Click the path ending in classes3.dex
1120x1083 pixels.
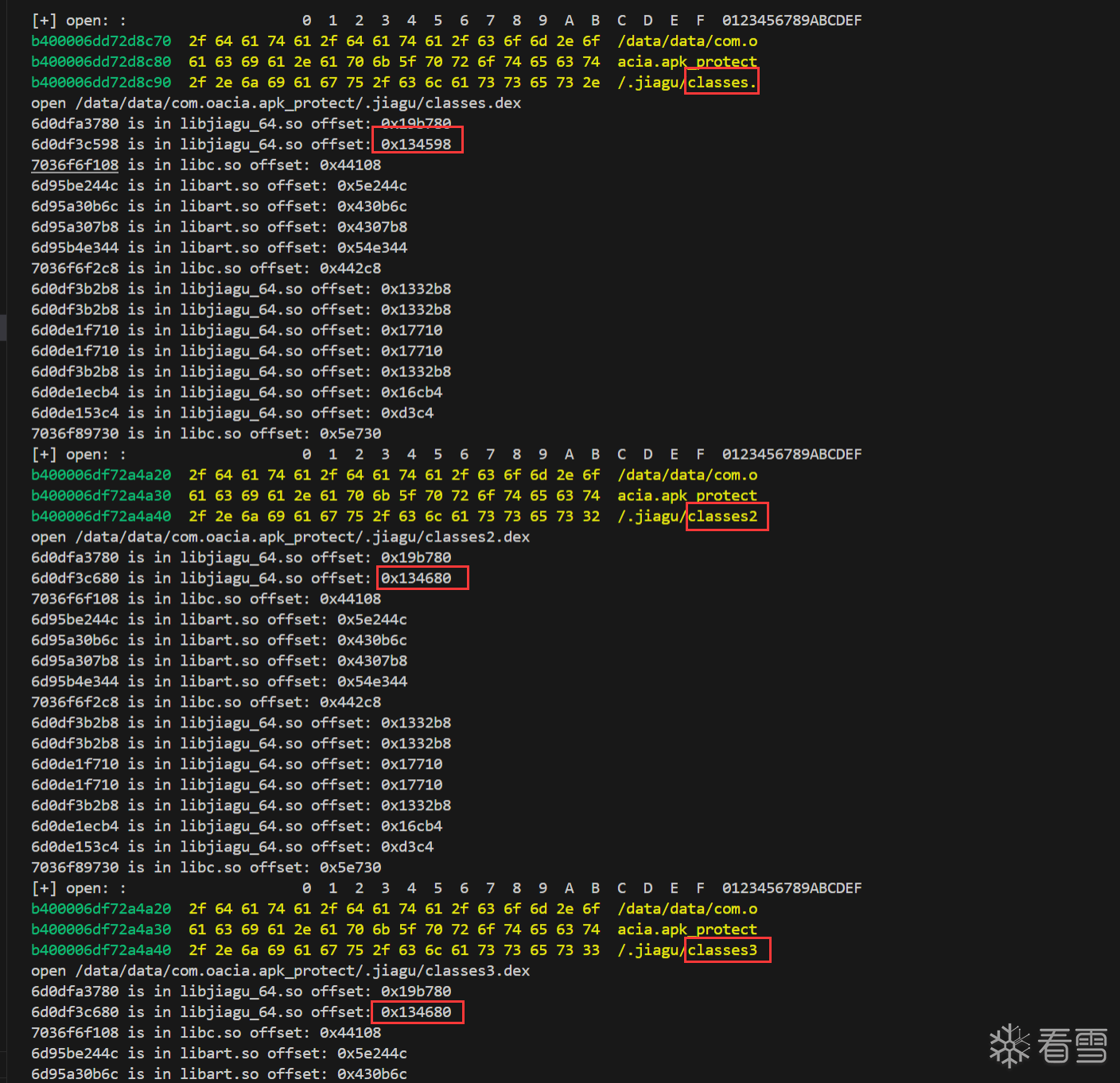click(x=302, y=971)
